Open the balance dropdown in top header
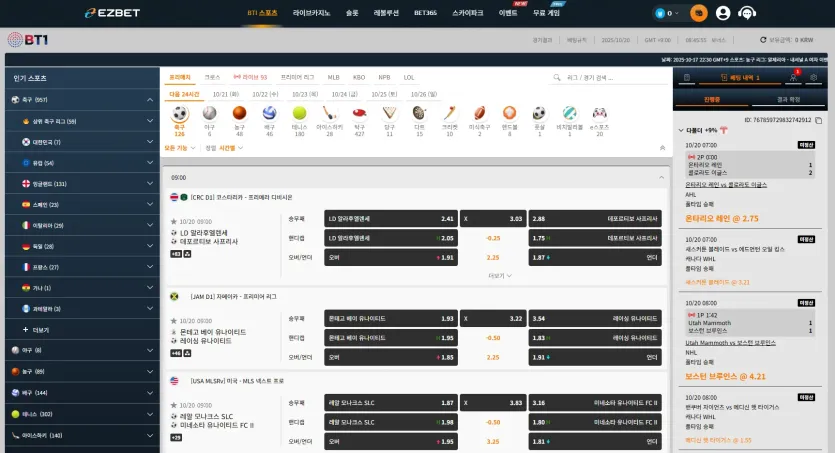This screenshot has height=453, width=835. point(668,13)
